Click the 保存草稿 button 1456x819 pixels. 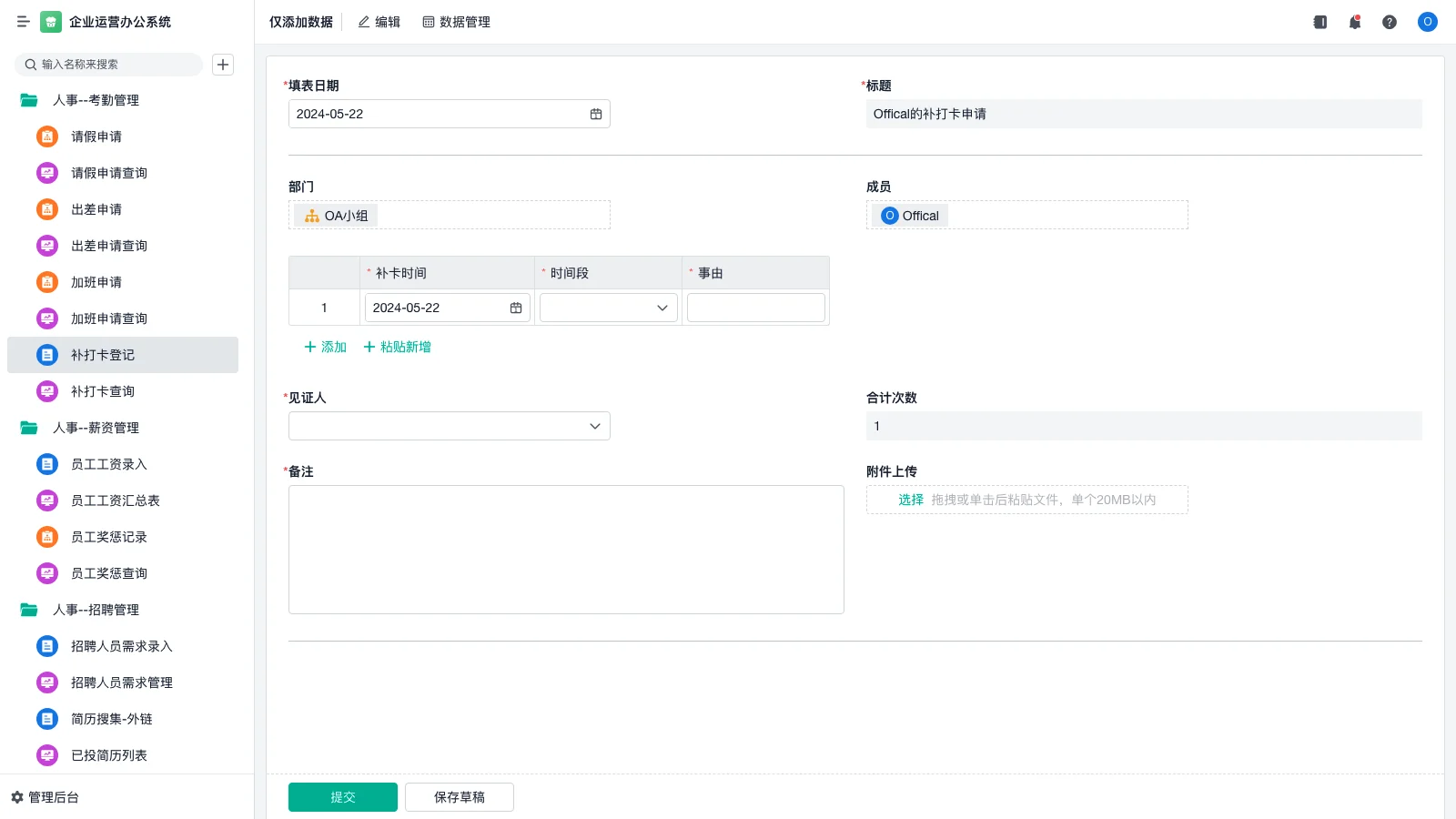click(x=459, y=797)
